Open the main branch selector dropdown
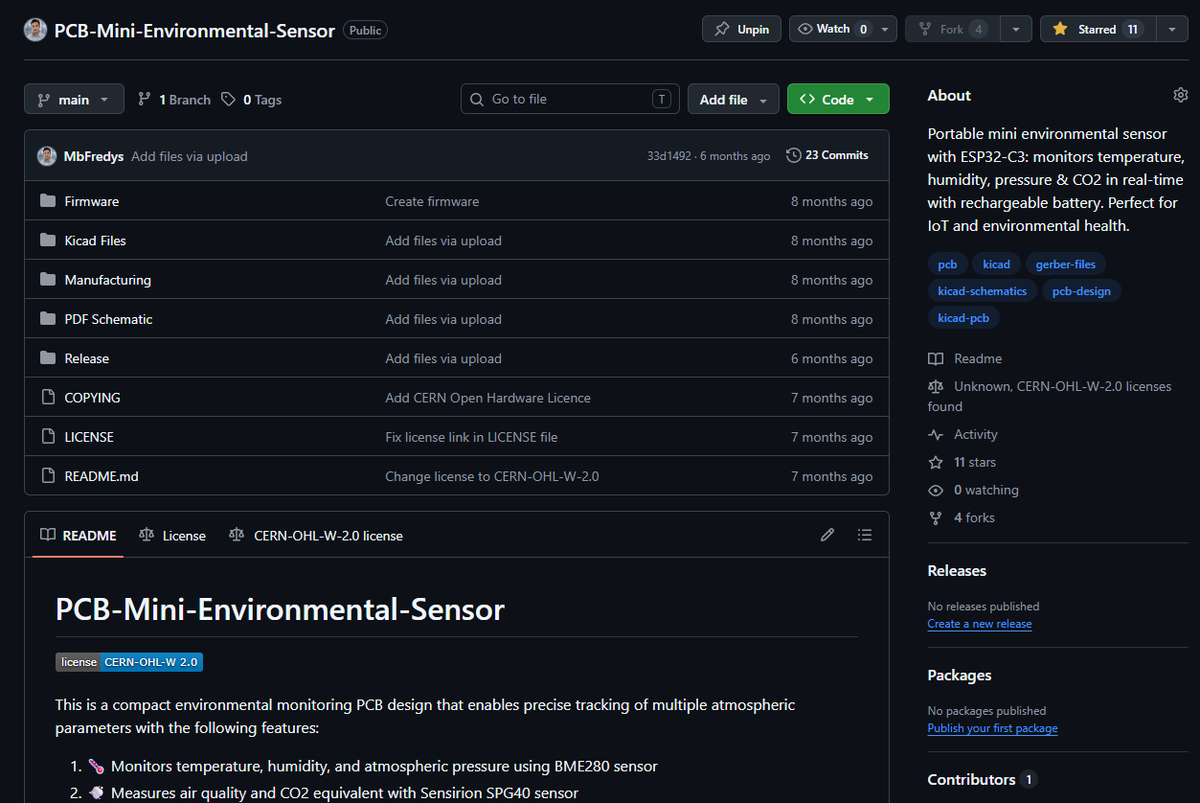The image size is (1200, 803). click(x=74, y=99)
